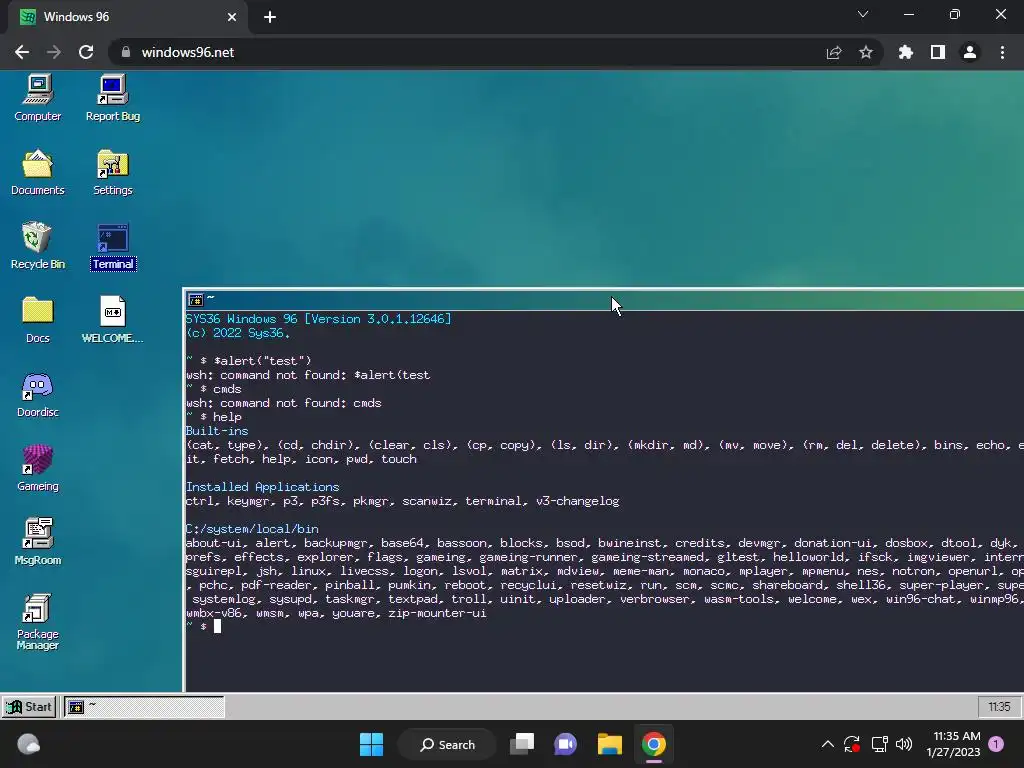
Task: Click the 'Built-ins' heading in terminal
Action: (217, 431)
